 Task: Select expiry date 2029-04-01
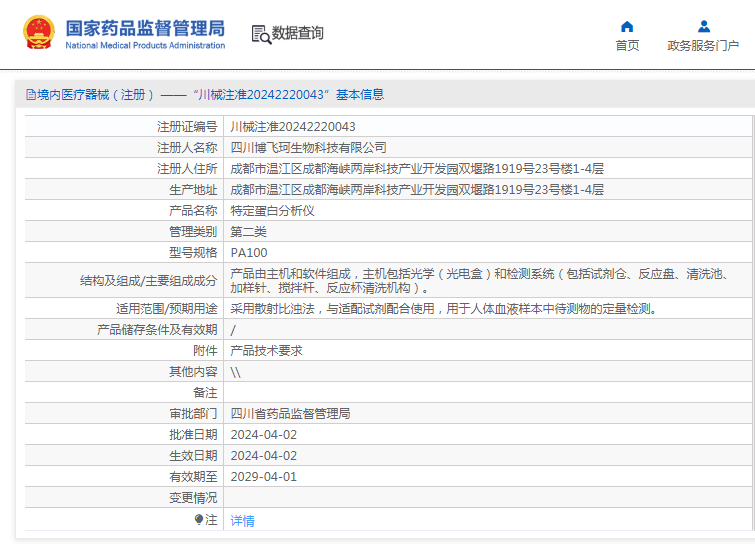tap(263, 477)
